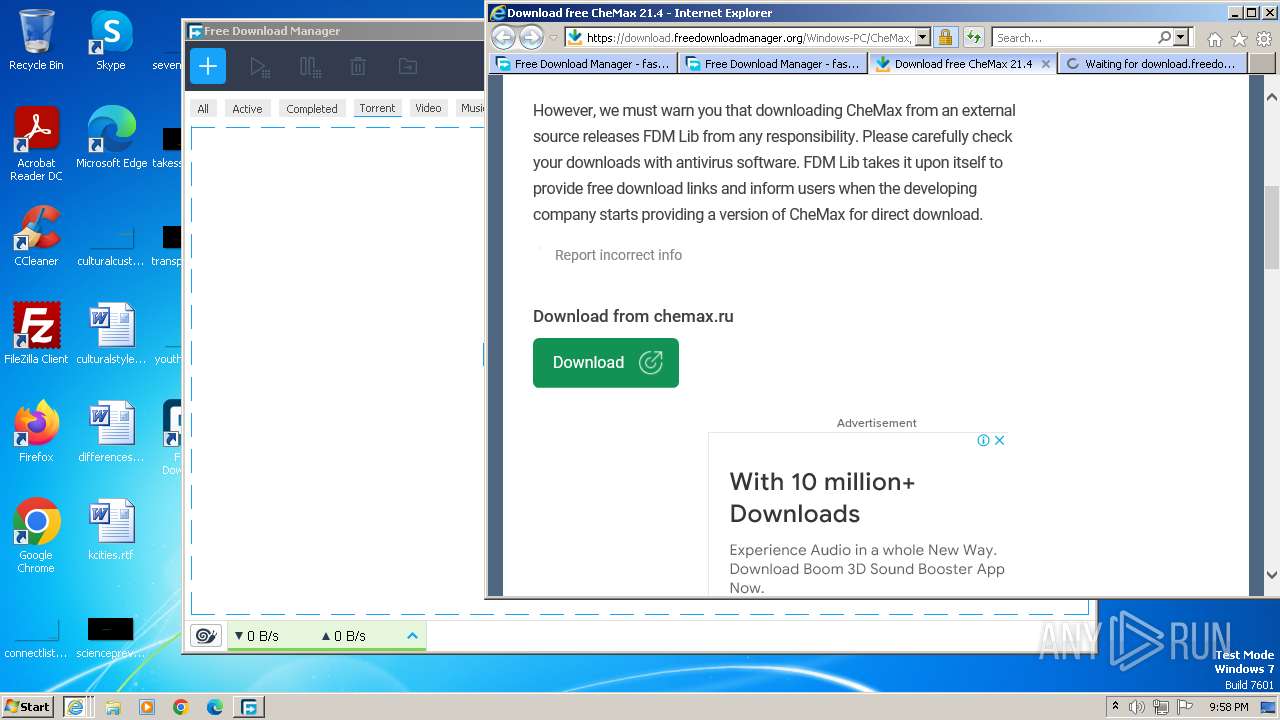Click the ad info icon
Image resolution: width=1280 pixels, height=720 pixels.
click(983, 440)
